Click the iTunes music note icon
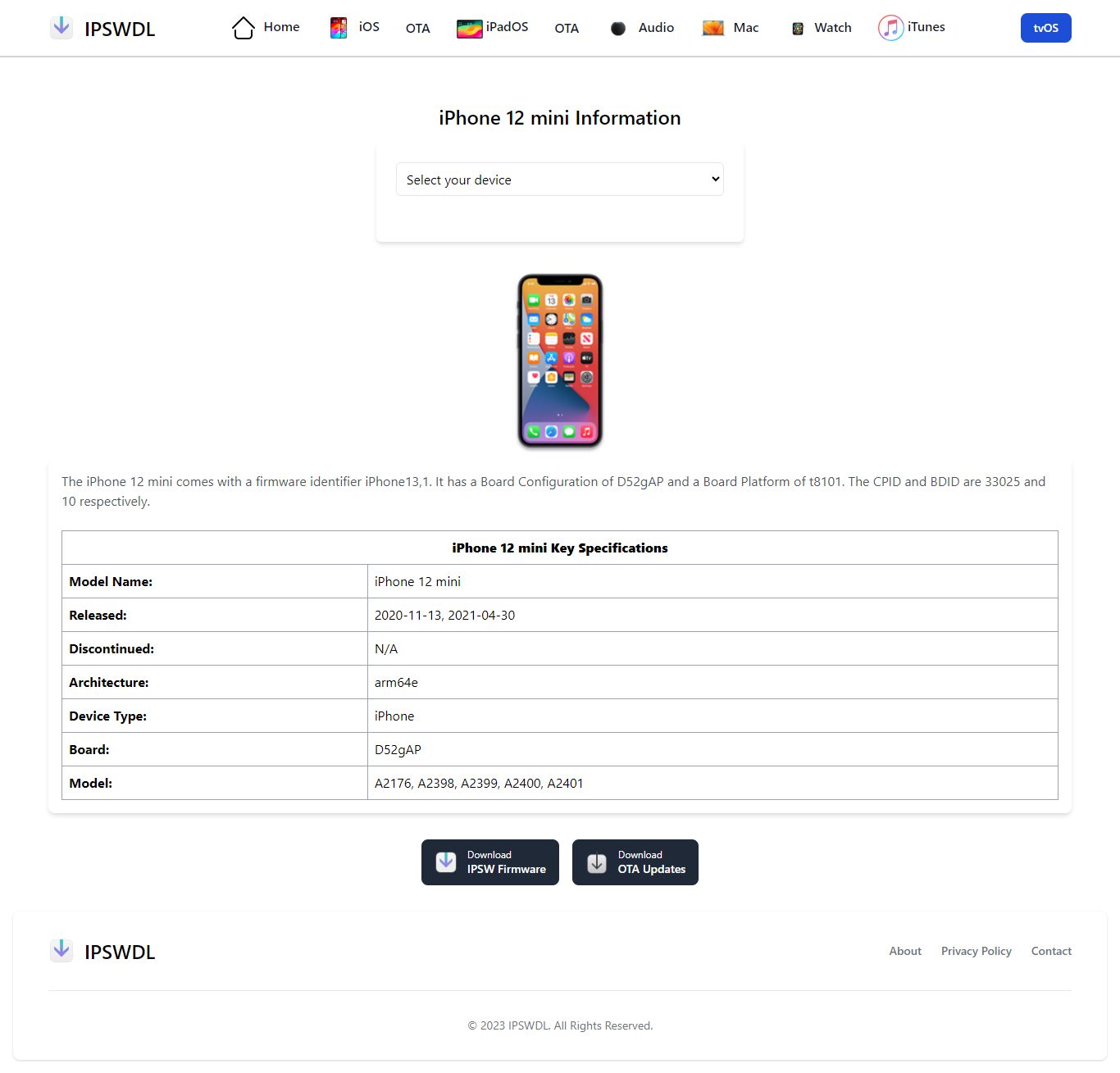The image size is (1120, 1073). coord(891,28)
